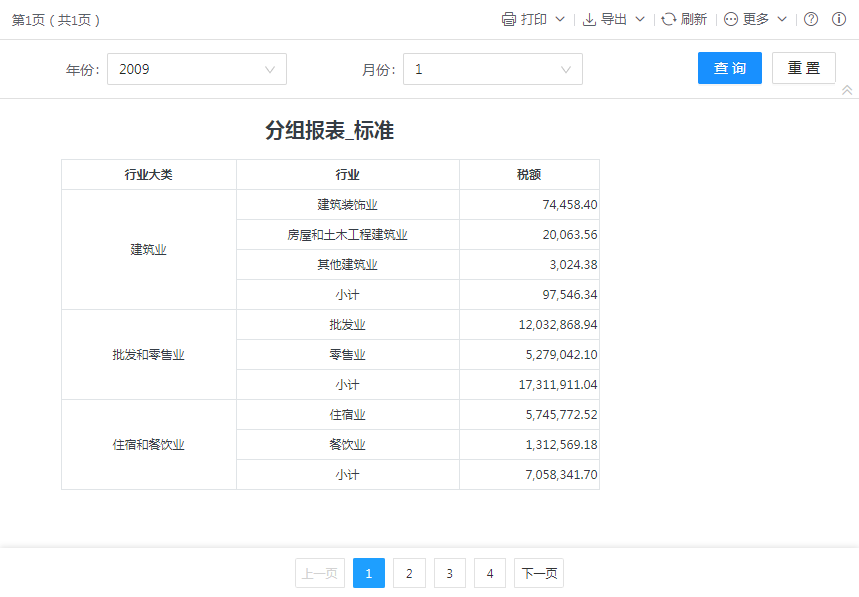Expand the more (更多) dropdown arrow
Screen dimensions: 859x597
[782, 19]
